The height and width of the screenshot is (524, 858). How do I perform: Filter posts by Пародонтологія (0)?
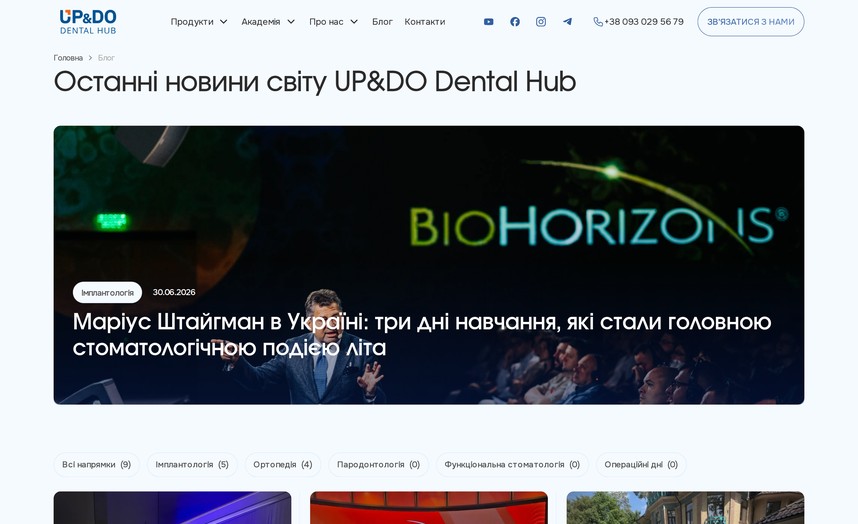[x=378, y=464]
